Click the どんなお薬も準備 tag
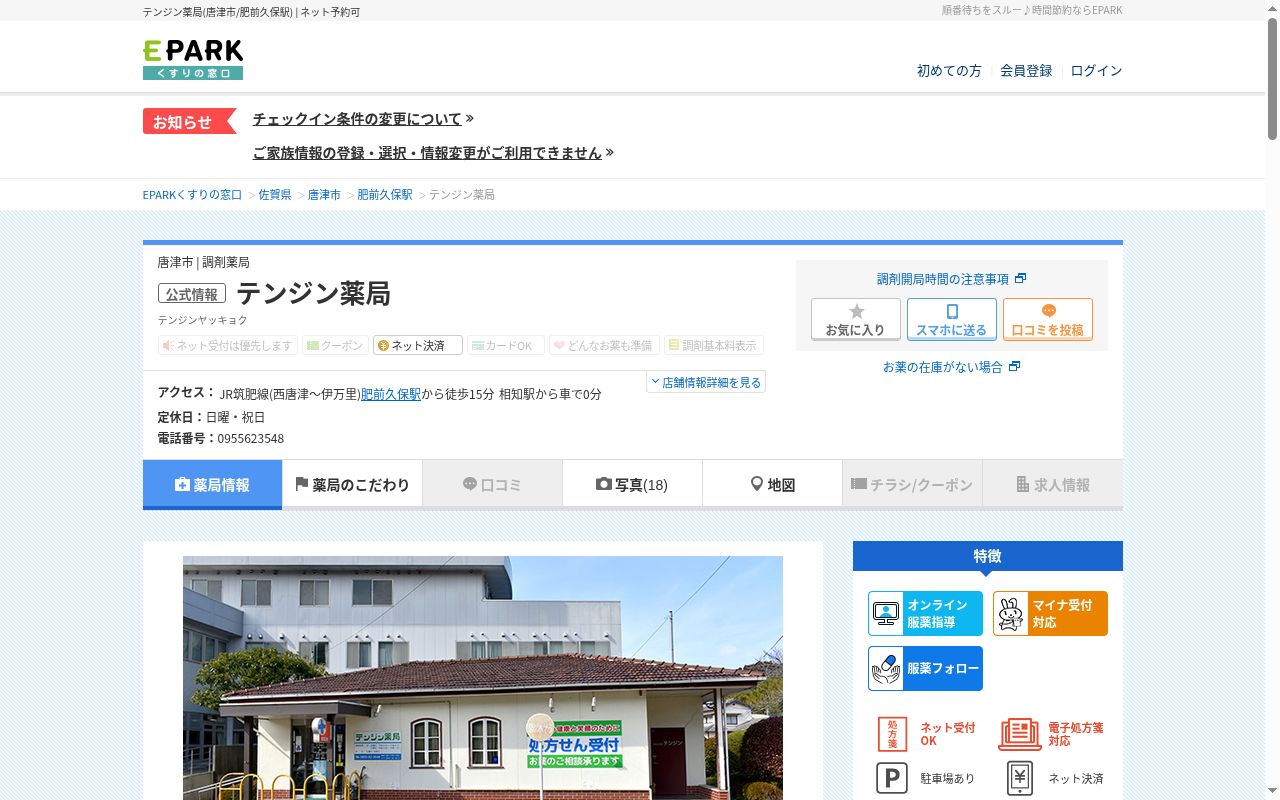The height and width of the screenshot is (800, 1280). (604, 345)
